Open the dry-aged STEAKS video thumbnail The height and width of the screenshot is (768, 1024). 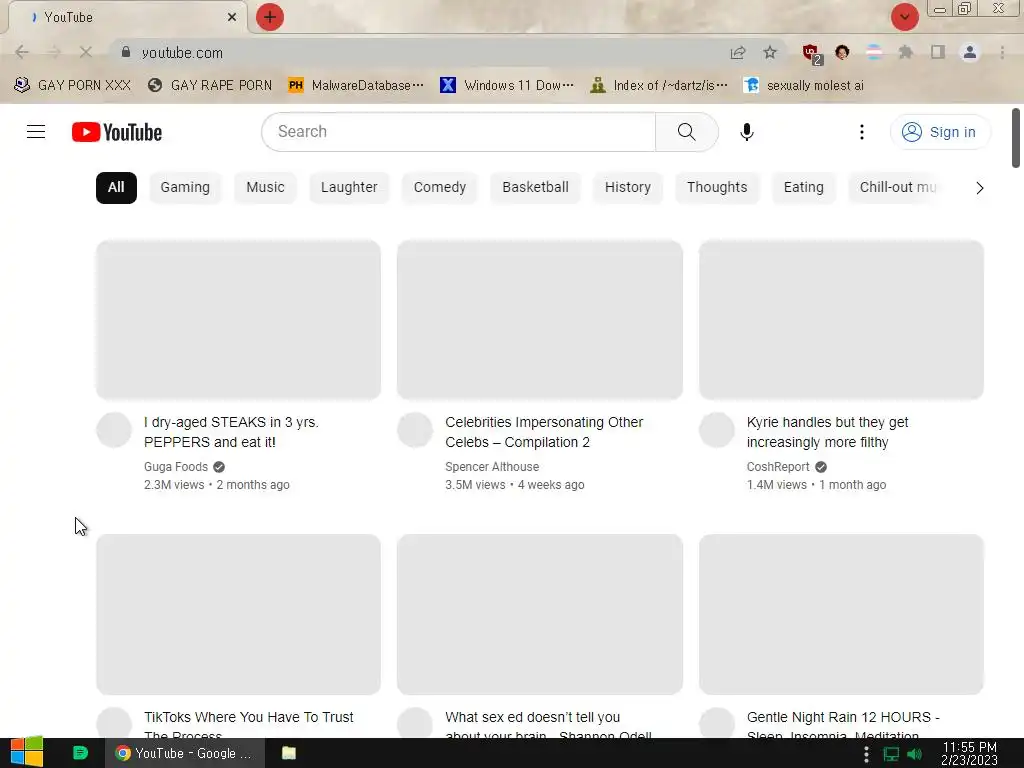(238, 319)
